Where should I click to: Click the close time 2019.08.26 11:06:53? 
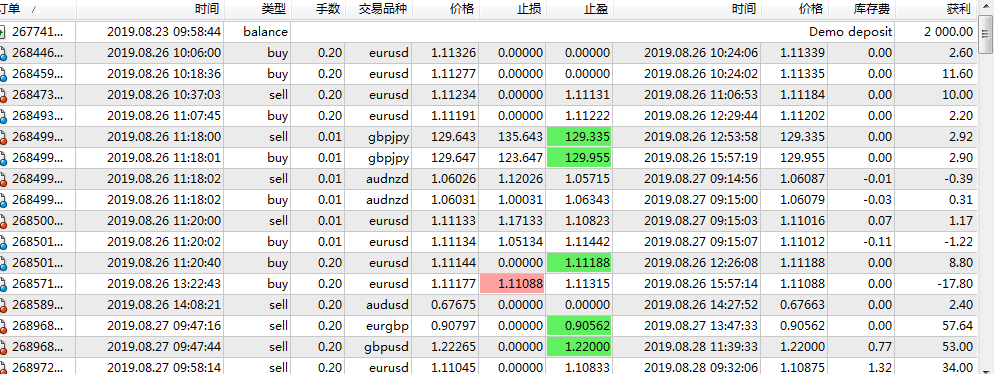click(x=701, y=95)
